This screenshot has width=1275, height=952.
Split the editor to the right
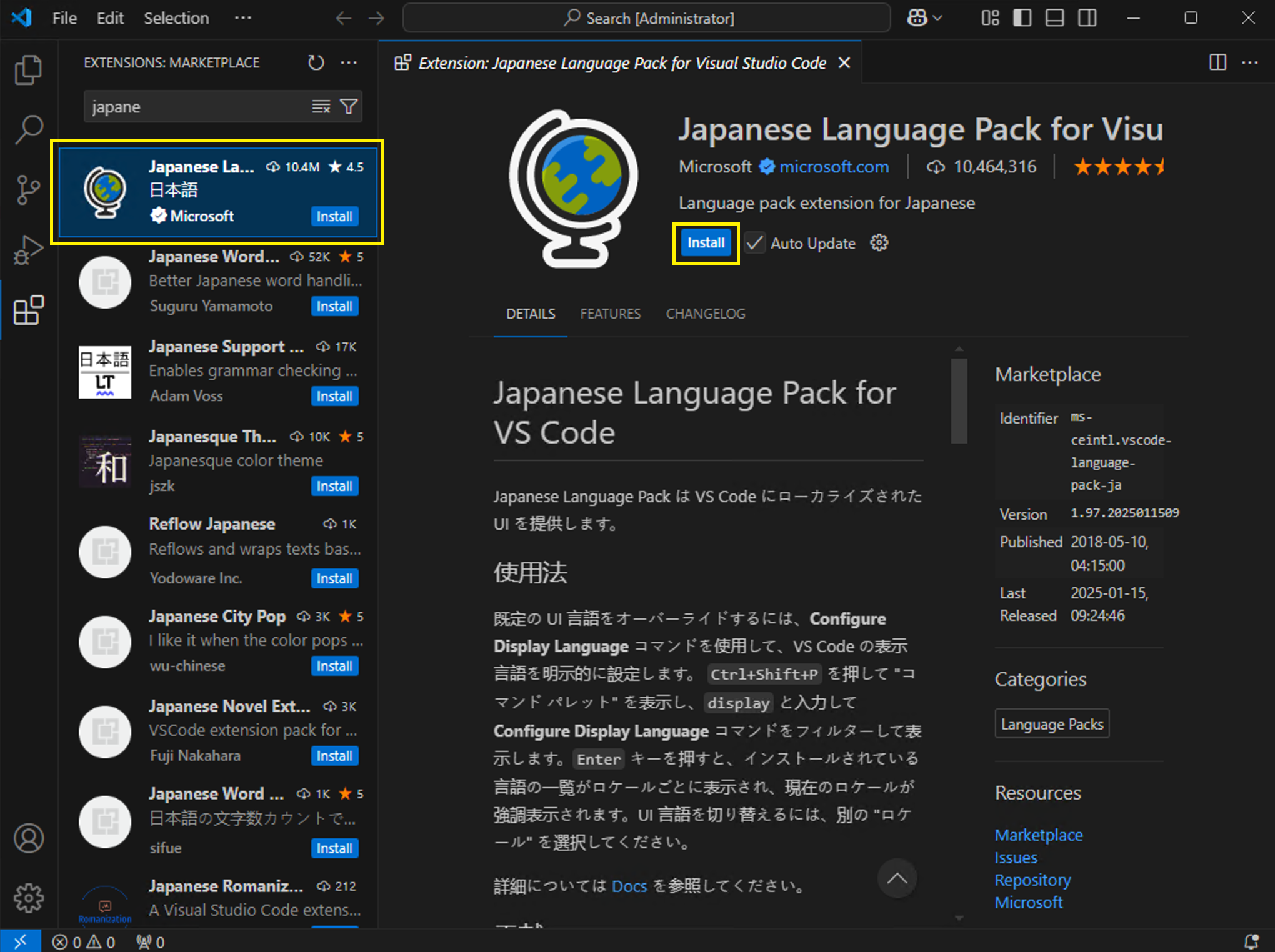click(x=1217, y=62)
